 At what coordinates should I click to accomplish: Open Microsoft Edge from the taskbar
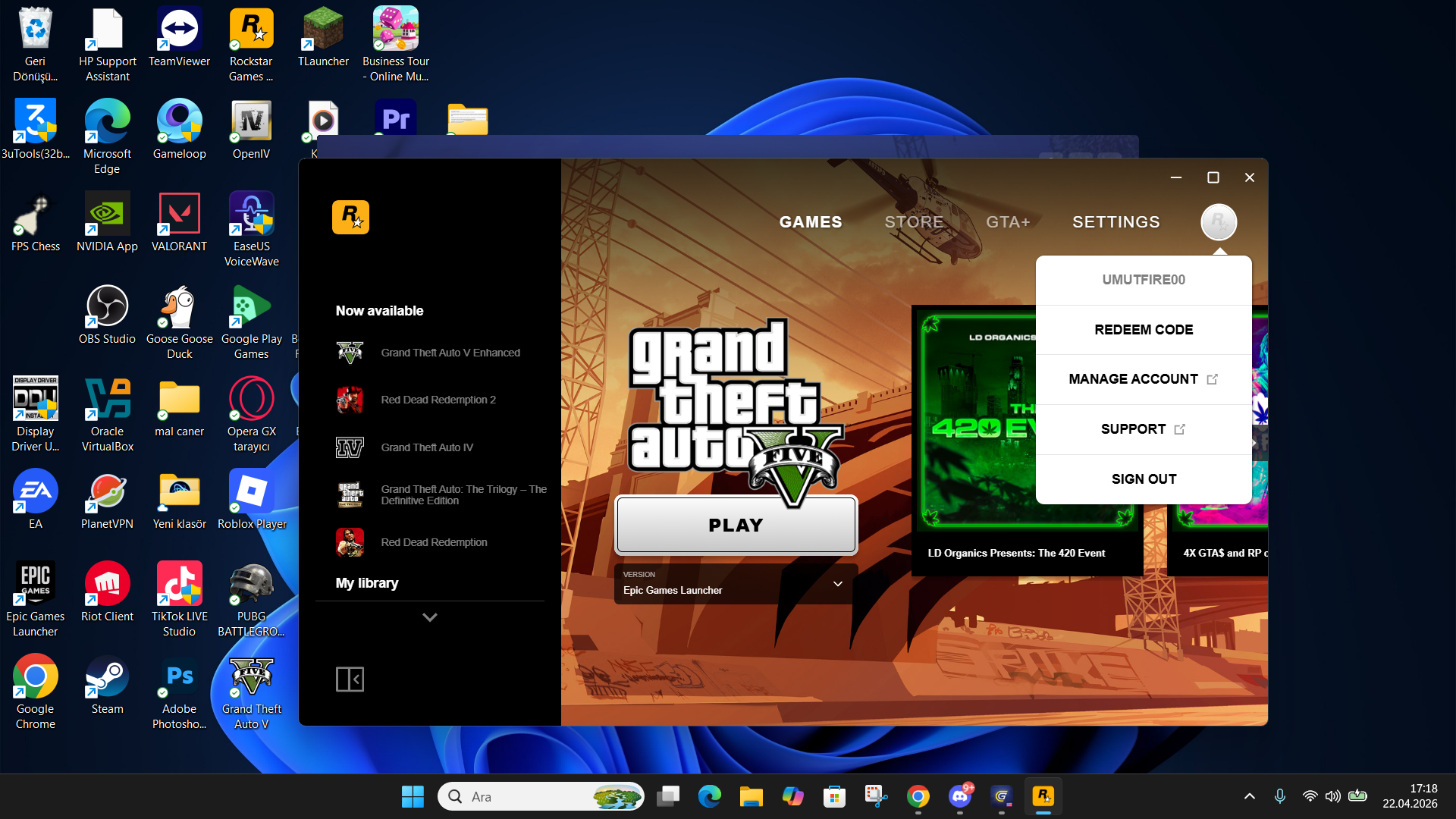pyautogui.click(x=709, y=796)
